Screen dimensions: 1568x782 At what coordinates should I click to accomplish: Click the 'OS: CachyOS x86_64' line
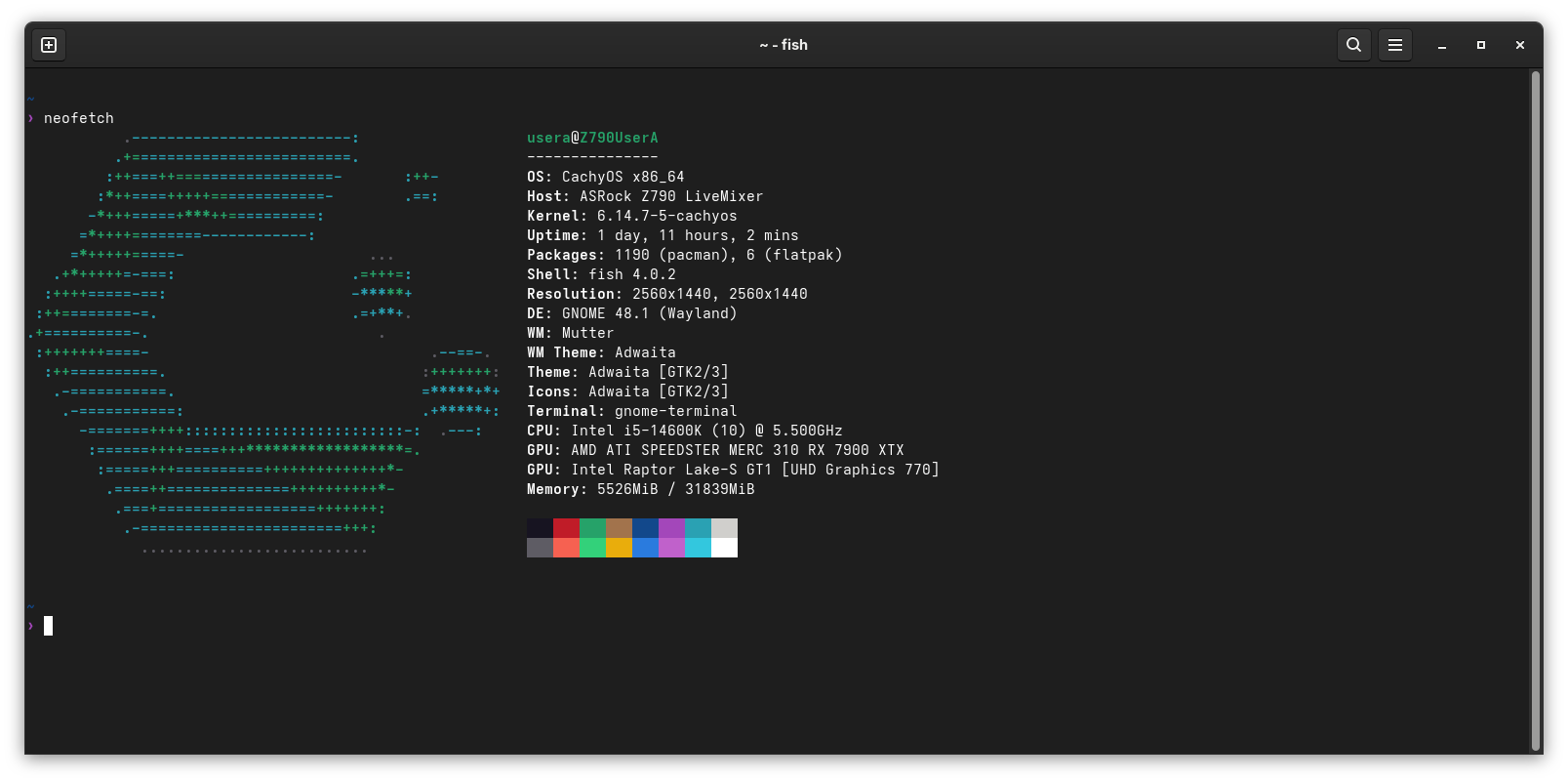coord(606,177)
